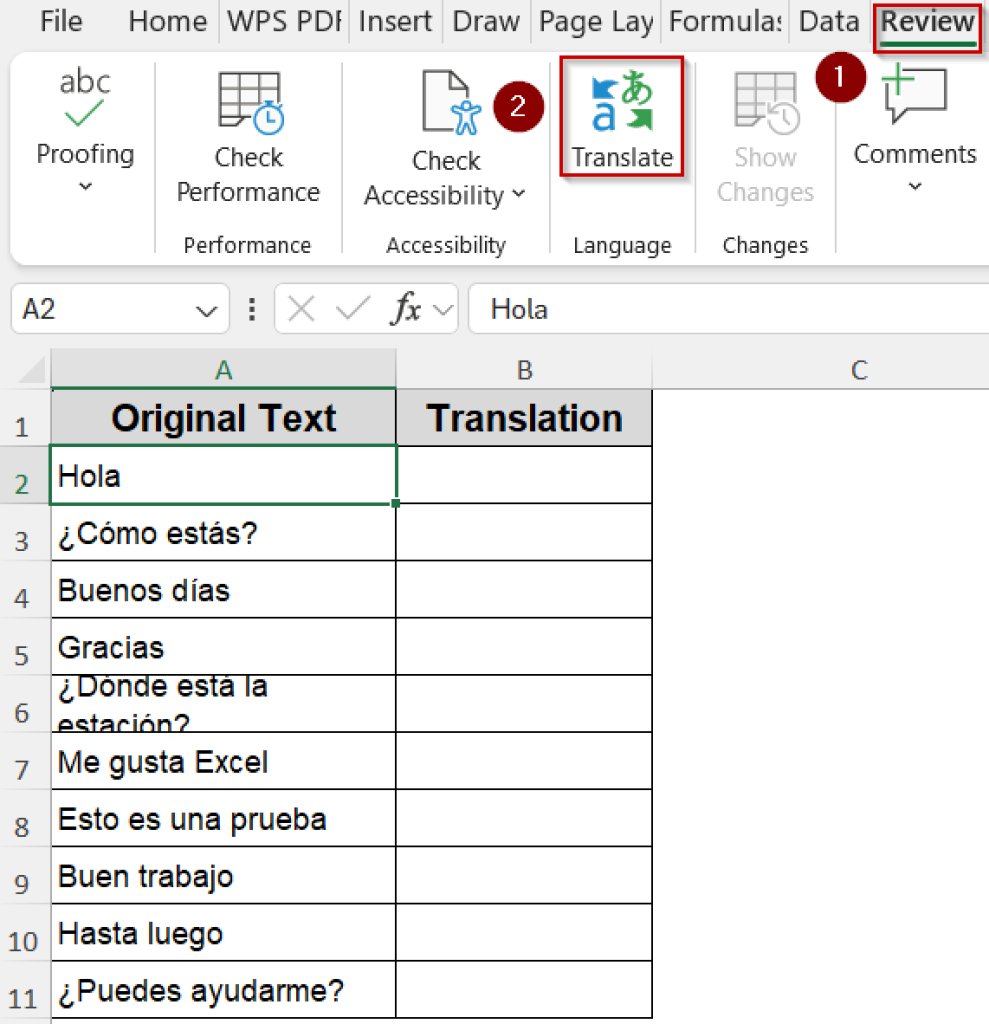Open the Draw ribbon tab
The width and height of the screenshot is (989, 1024).
[486, 21]
